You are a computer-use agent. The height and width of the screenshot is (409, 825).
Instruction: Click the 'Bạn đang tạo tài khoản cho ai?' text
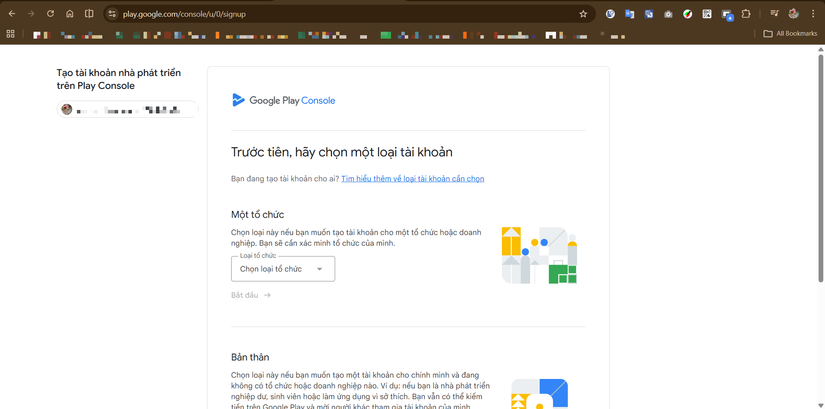(285, 179)
